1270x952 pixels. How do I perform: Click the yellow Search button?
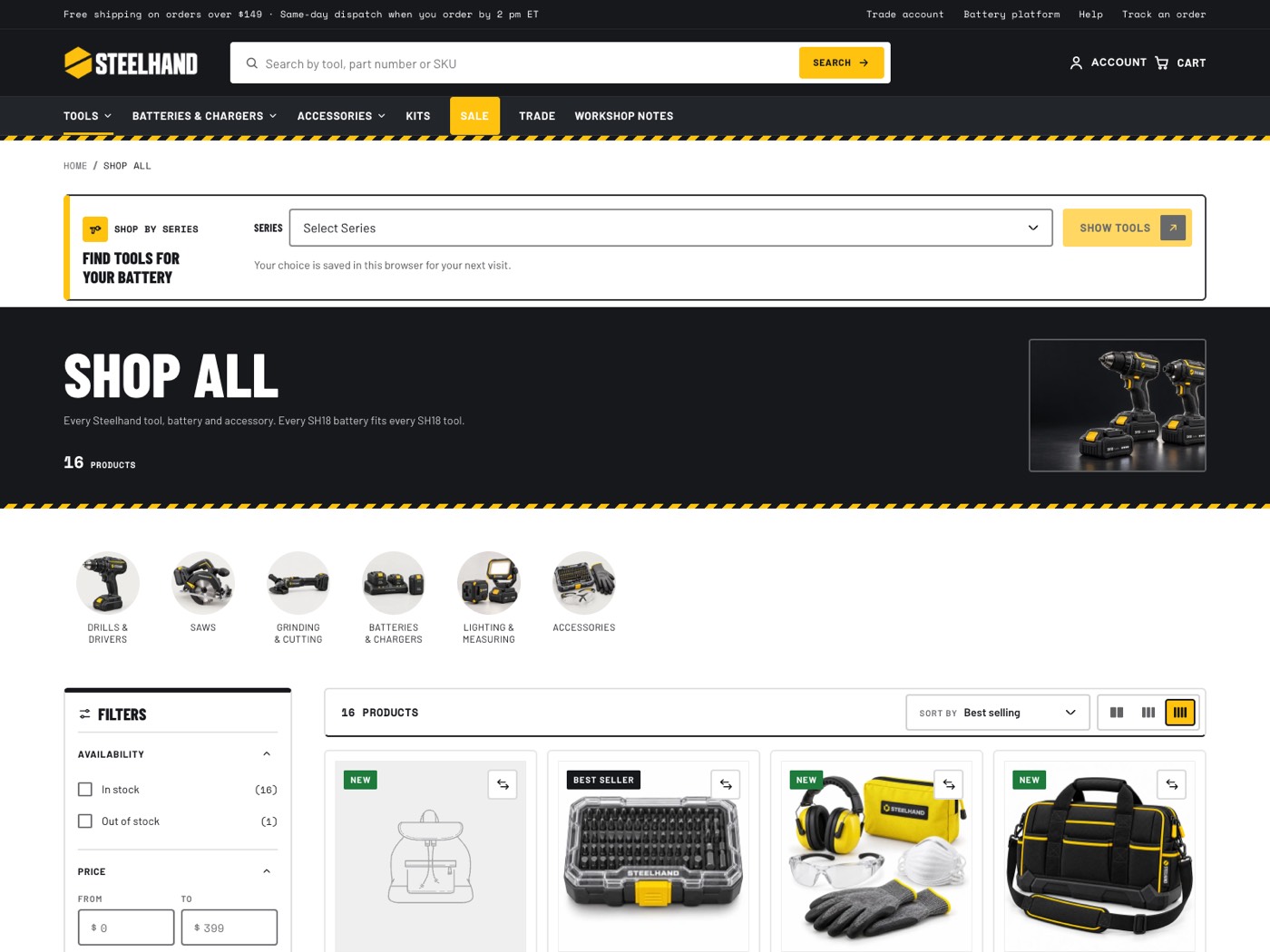(841, 63)
